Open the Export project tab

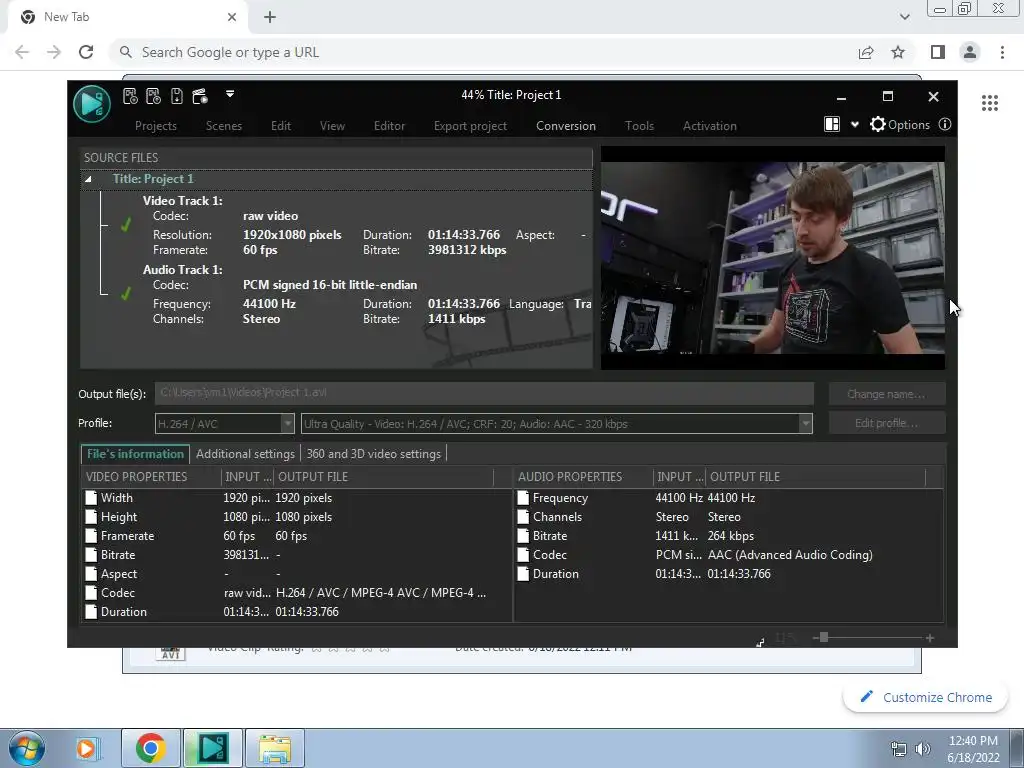coord(470,126)
